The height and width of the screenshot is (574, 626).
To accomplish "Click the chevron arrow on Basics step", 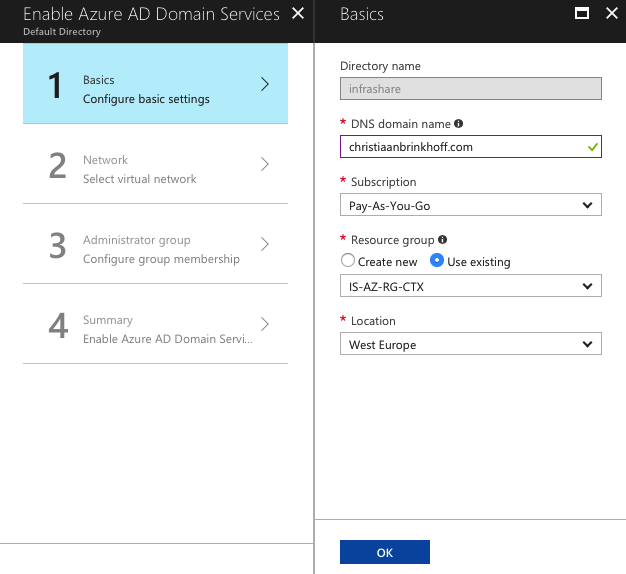I will [x=265, y=84].
